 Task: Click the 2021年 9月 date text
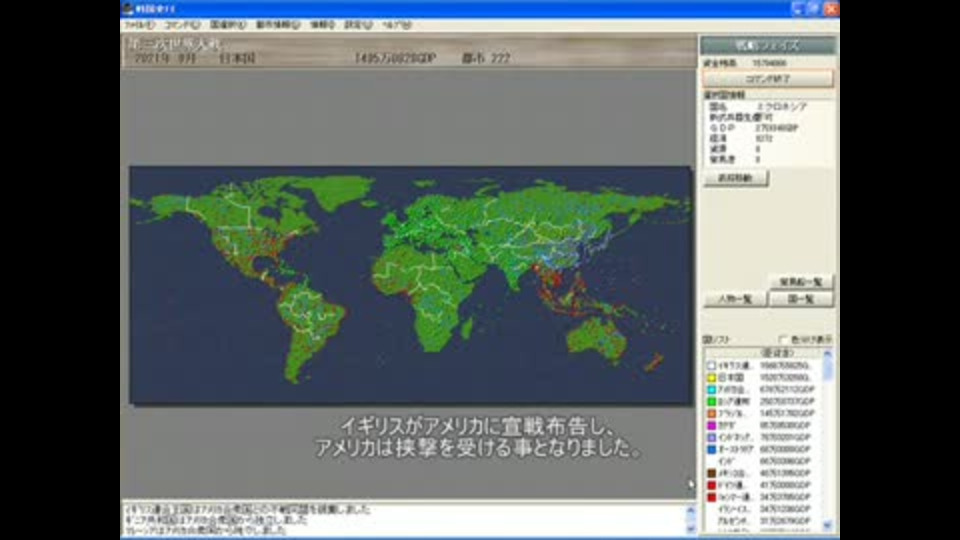point(165,59)
